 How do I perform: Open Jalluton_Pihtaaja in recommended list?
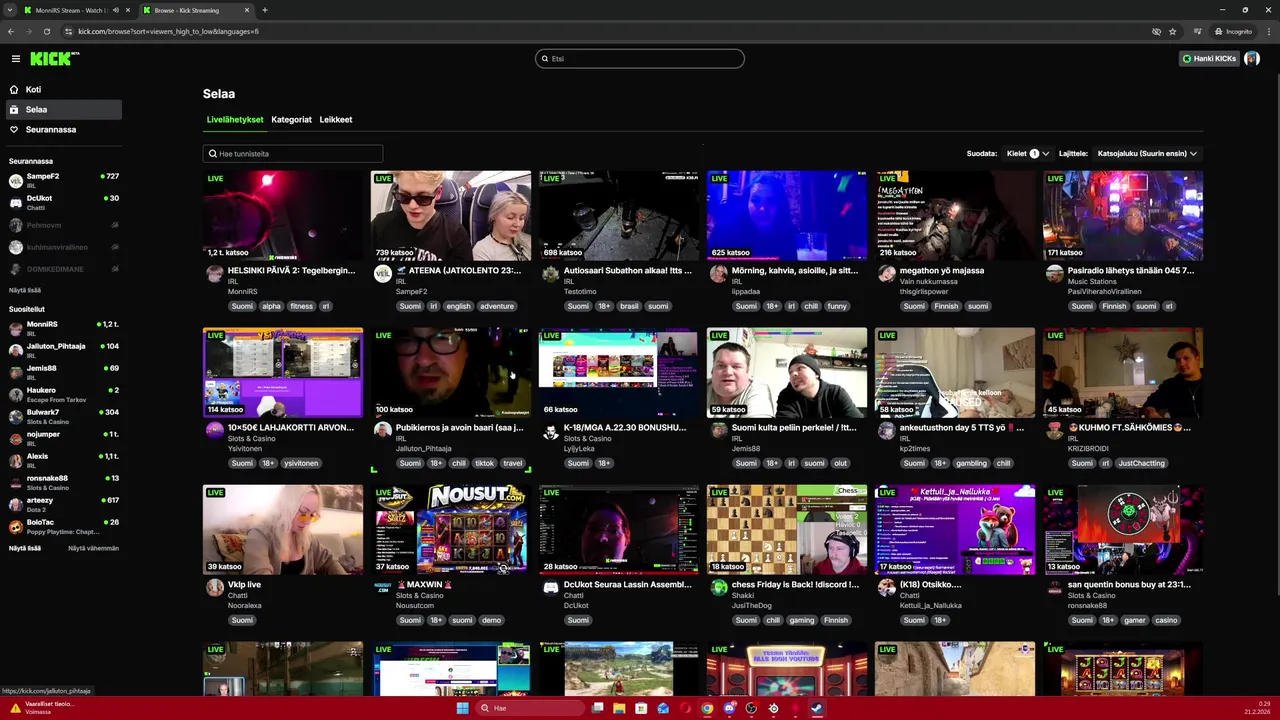(64, 350)
